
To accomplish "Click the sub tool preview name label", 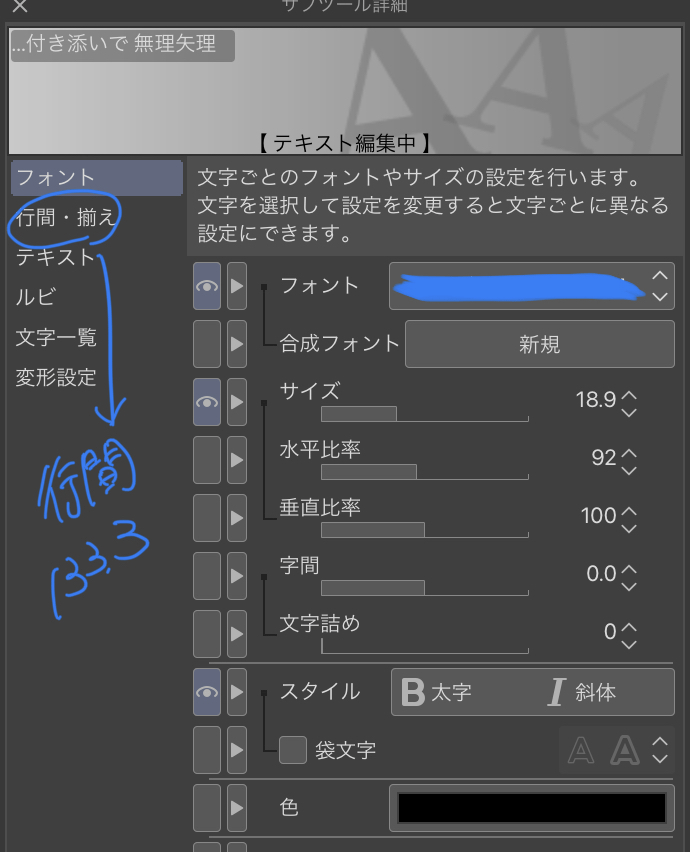I will tap(123, 45).
